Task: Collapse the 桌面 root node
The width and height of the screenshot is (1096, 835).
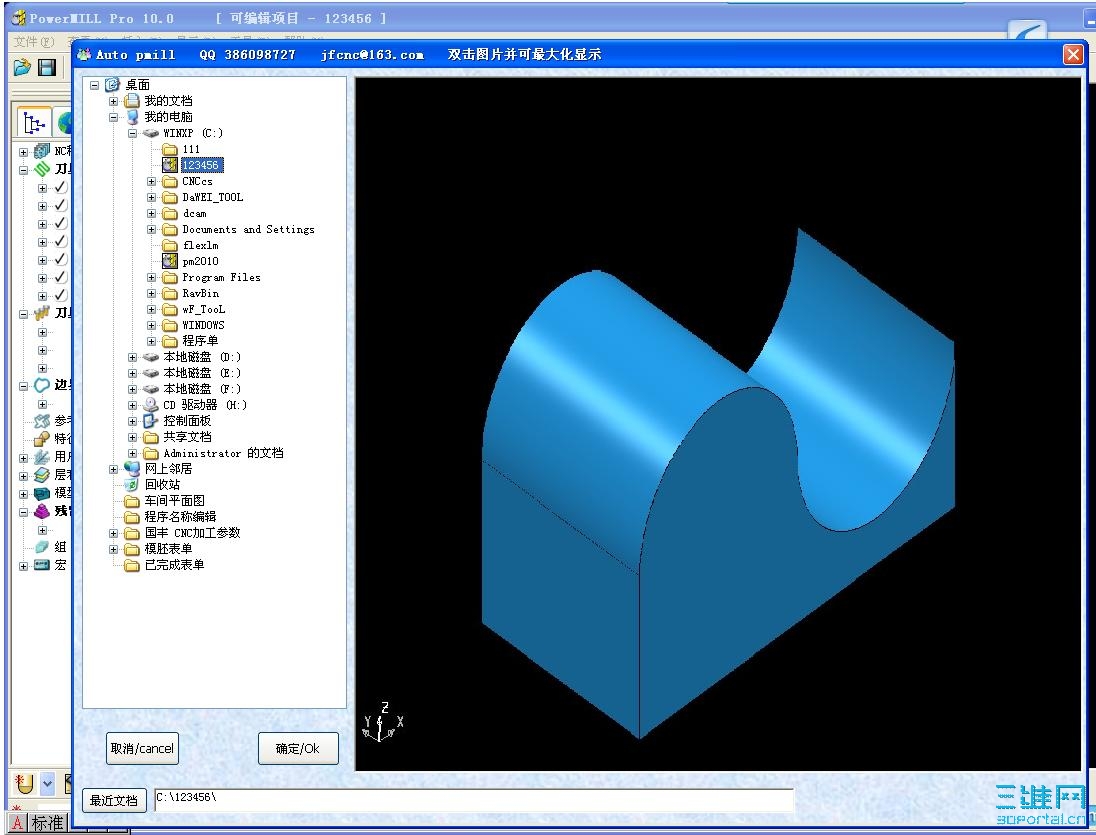Action: [94, 85]
